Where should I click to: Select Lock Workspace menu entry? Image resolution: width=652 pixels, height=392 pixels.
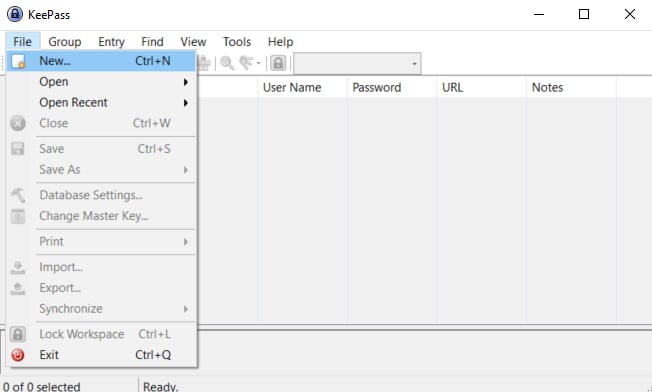[x=101, y=334]
